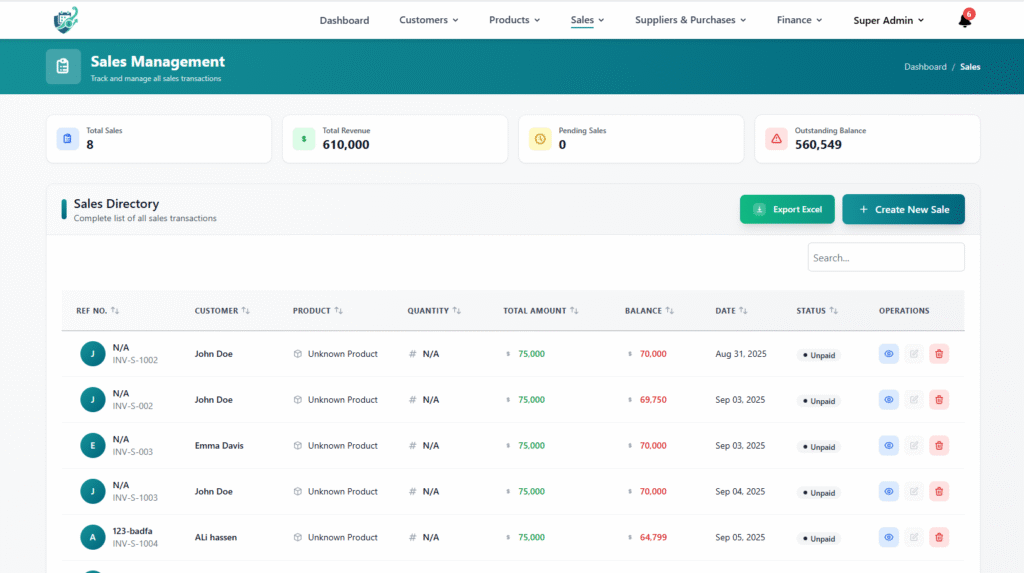Edit the INV-S-002 sale using pencil icon

(x=913, y=400)
